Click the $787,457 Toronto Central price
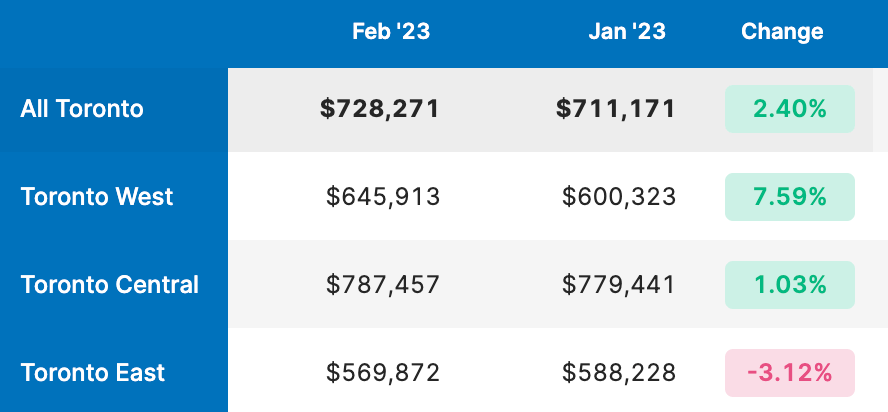 pos(383,285)
